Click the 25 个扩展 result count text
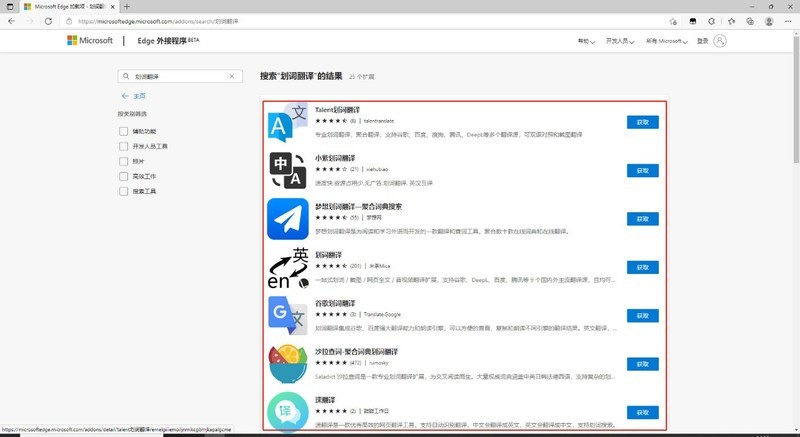800x437 pixels. click(x=362, y=77)
